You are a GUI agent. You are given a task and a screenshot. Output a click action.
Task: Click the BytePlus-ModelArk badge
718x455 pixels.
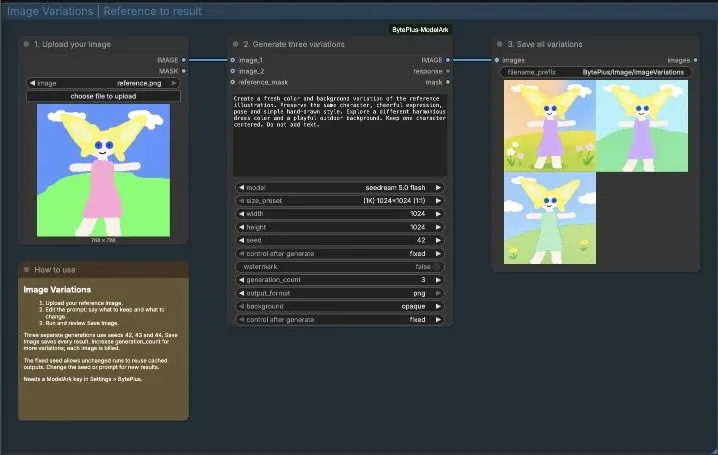pos(420,30)
